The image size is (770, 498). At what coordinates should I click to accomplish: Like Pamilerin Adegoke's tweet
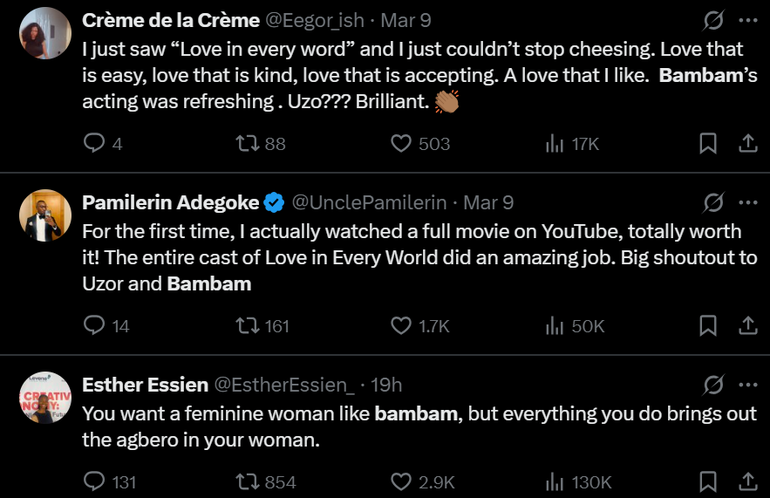[x=401, y=326]
